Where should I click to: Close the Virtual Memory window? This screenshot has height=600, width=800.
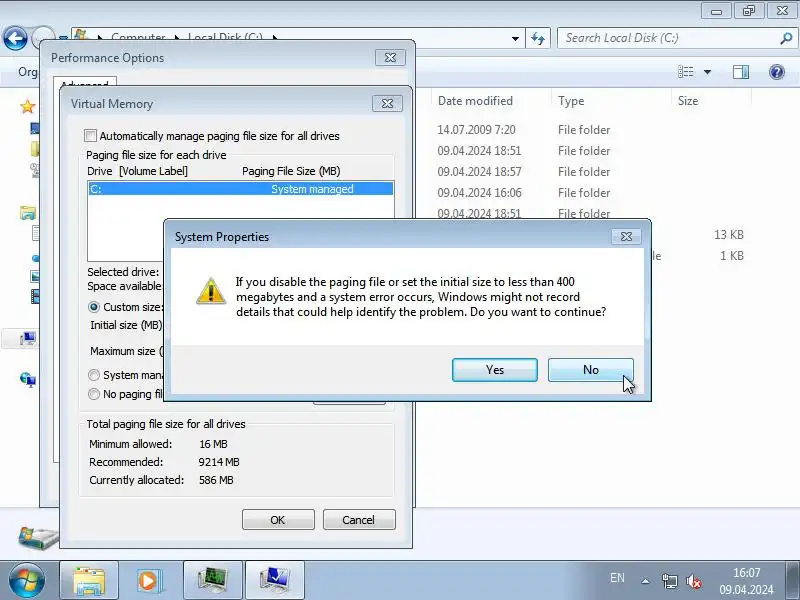[387, 104]
